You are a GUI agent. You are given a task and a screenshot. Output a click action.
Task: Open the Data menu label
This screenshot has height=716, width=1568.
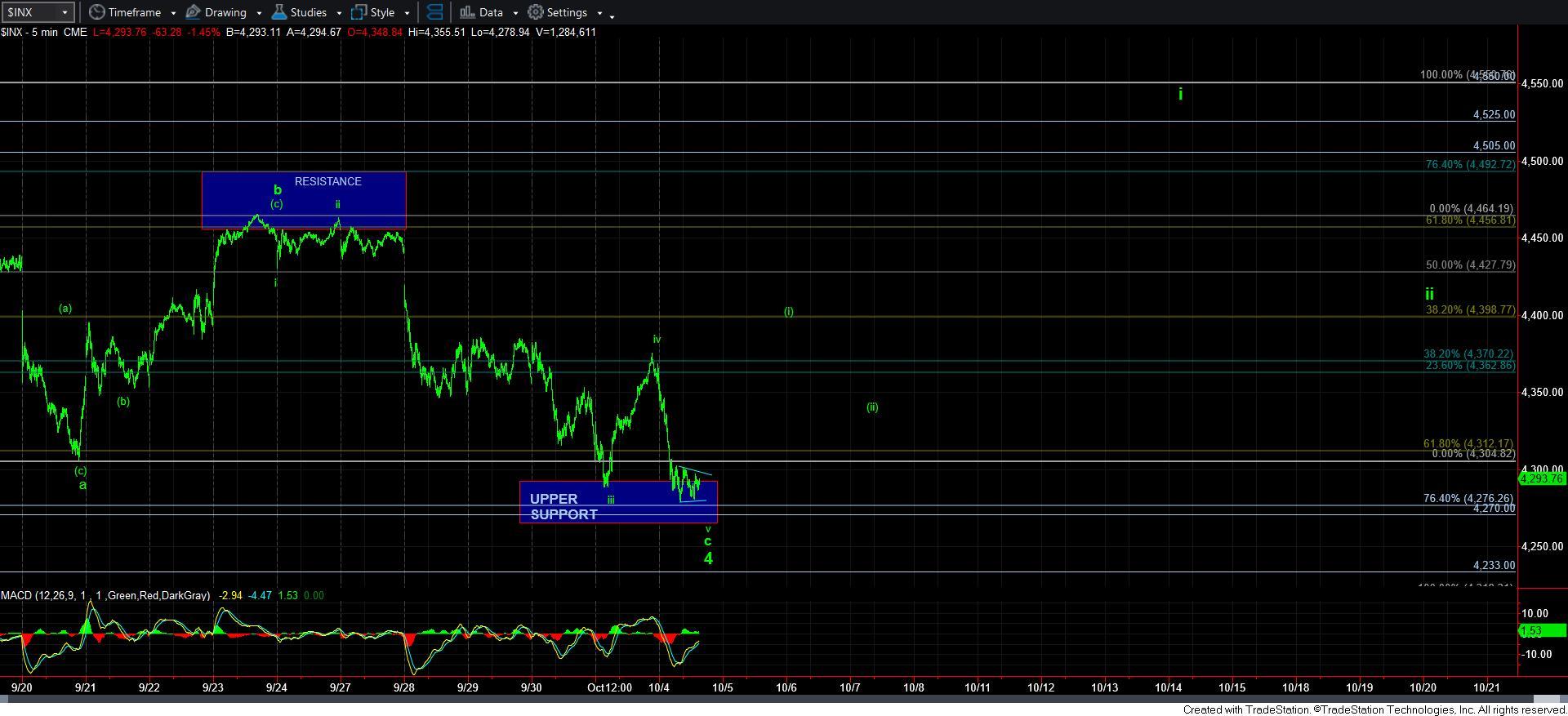pos(491,12)
